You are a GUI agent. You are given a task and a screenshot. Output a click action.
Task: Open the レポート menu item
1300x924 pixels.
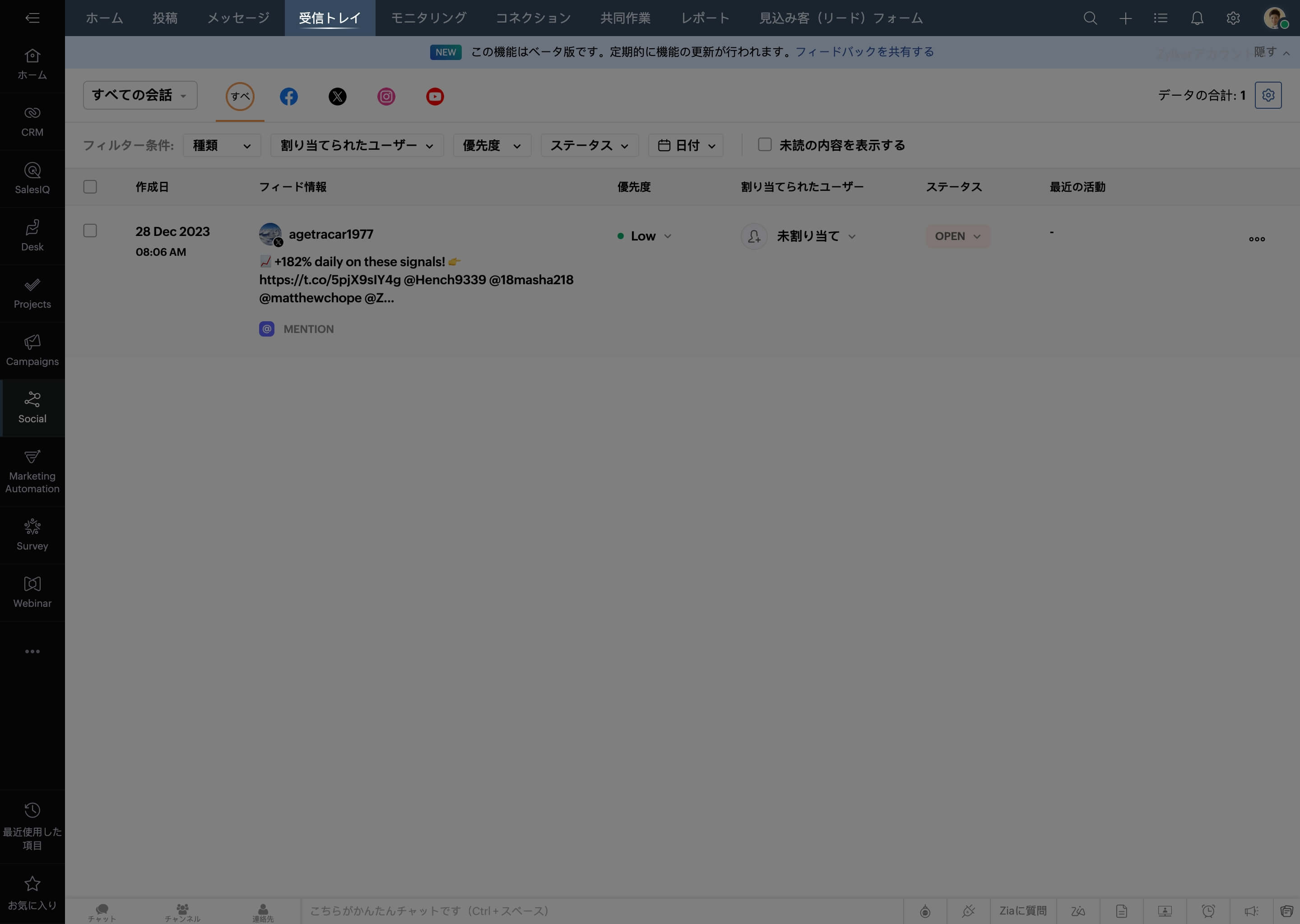tap(705, 18)
